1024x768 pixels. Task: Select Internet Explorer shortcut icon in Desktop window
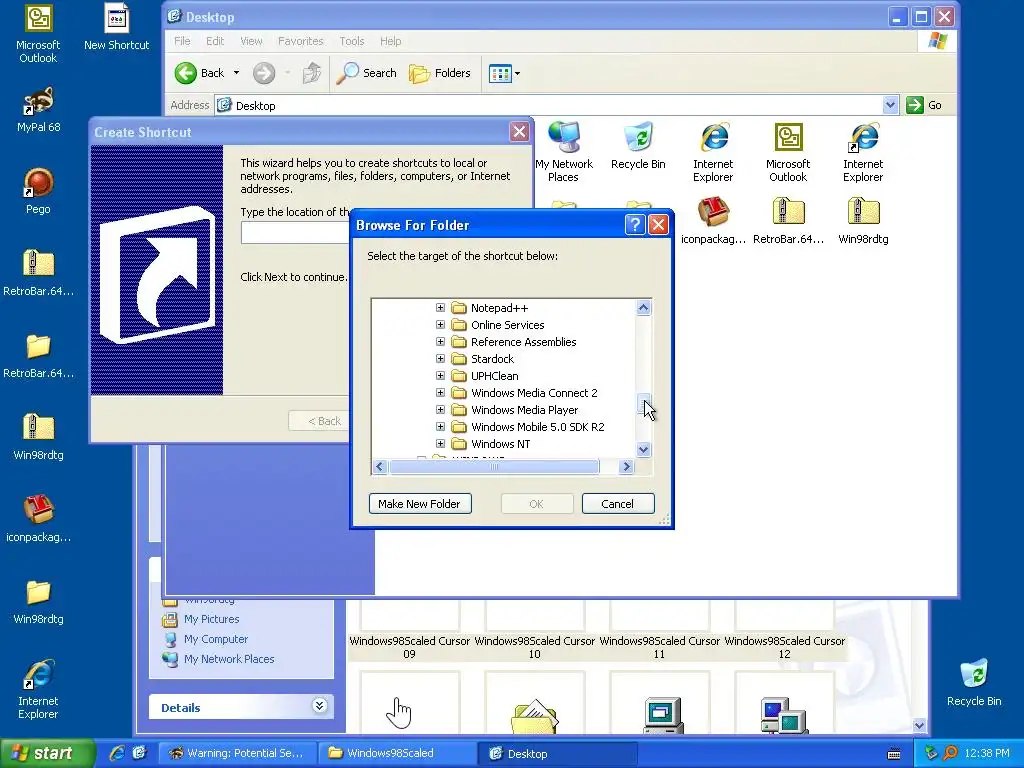[863, 152]
